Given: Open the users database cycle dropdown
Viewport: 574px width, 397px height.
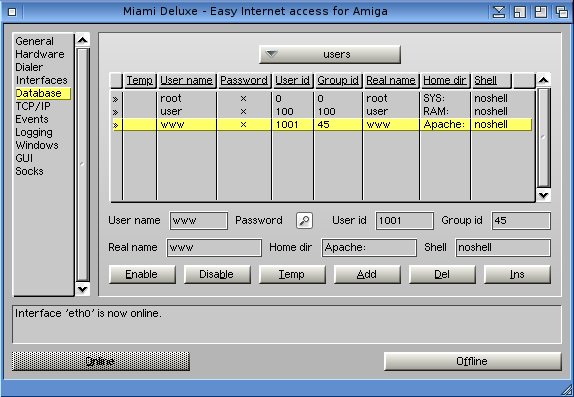Looking at the screenshot, I should [x=330, y=54].
